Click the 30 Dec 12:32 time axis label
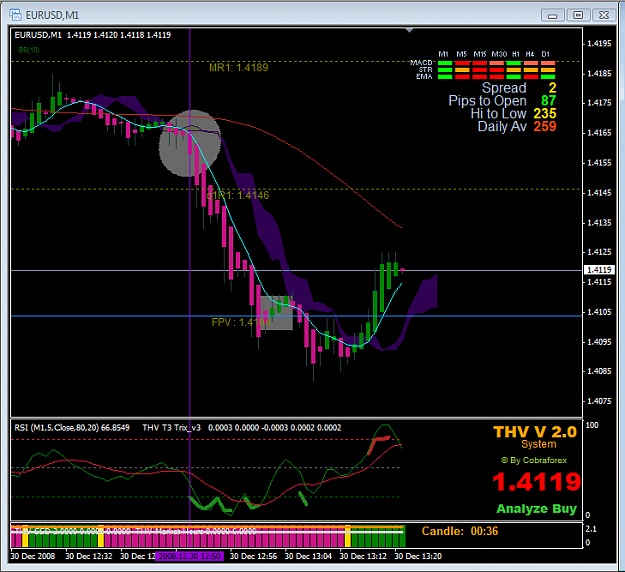 [x=88, y=556]
